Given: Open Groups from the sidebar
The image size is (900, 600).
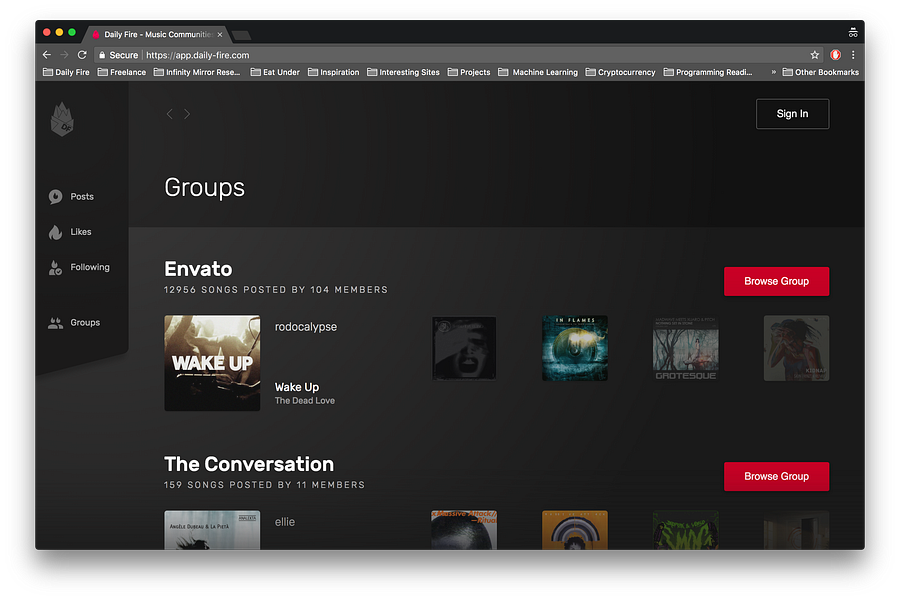Looking at the screenshot, I should tap(74, 323).
